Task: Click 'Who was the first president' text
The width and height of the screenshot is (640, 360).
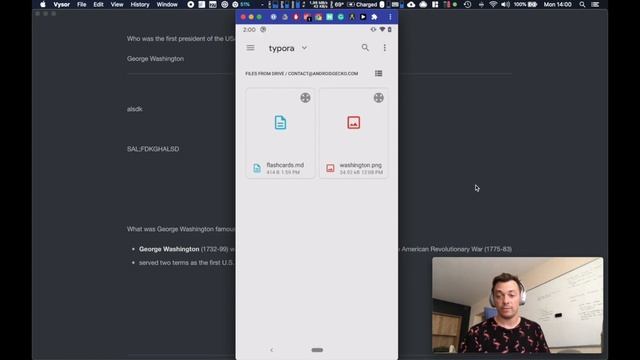Action: pos(180,39)
